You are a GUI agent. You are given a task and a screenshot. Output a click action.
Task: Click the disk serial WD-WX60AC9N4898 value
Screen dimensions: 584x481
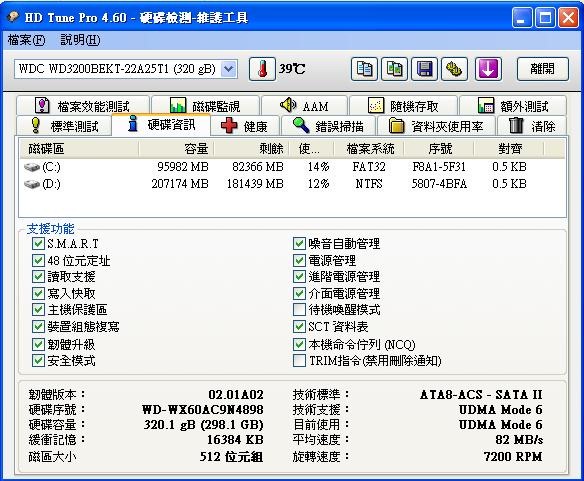tap(203, 409)
